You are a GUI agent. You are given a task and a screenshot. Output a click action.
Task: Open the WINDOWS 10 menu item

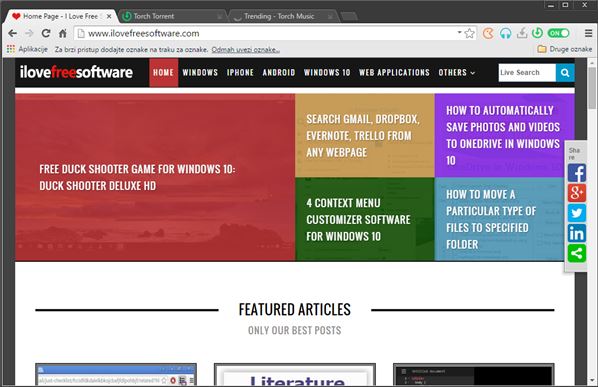(x=327, y=72)
